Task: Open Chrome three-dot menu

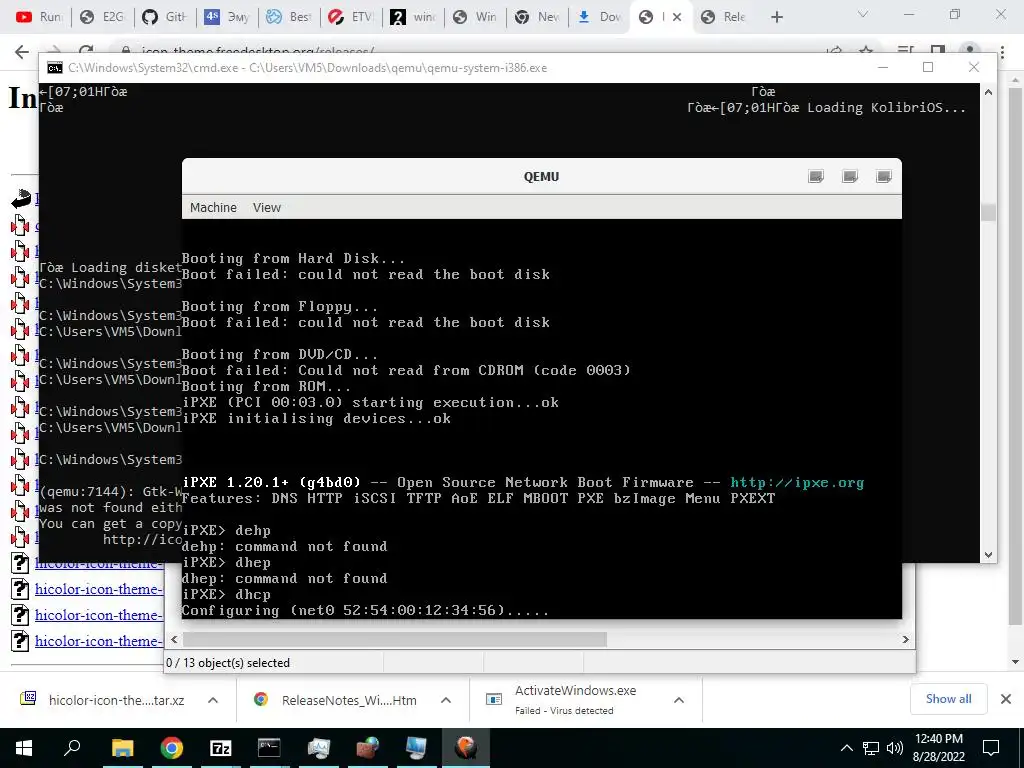Action: point(1002,52)
